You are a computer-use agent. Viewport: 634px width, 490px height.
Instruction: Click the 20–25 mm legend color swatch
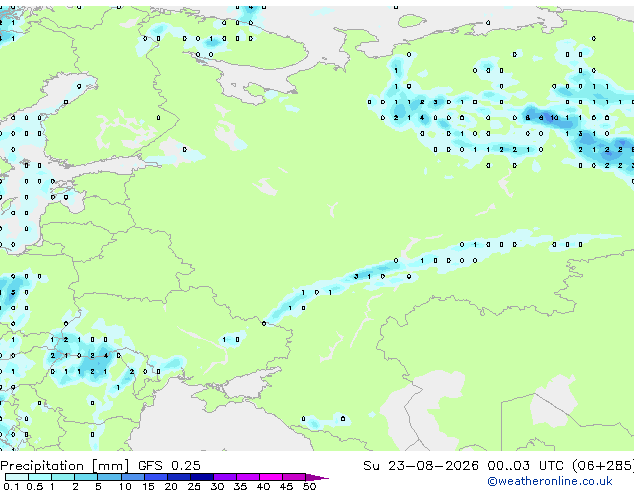(x=178, y=477)
